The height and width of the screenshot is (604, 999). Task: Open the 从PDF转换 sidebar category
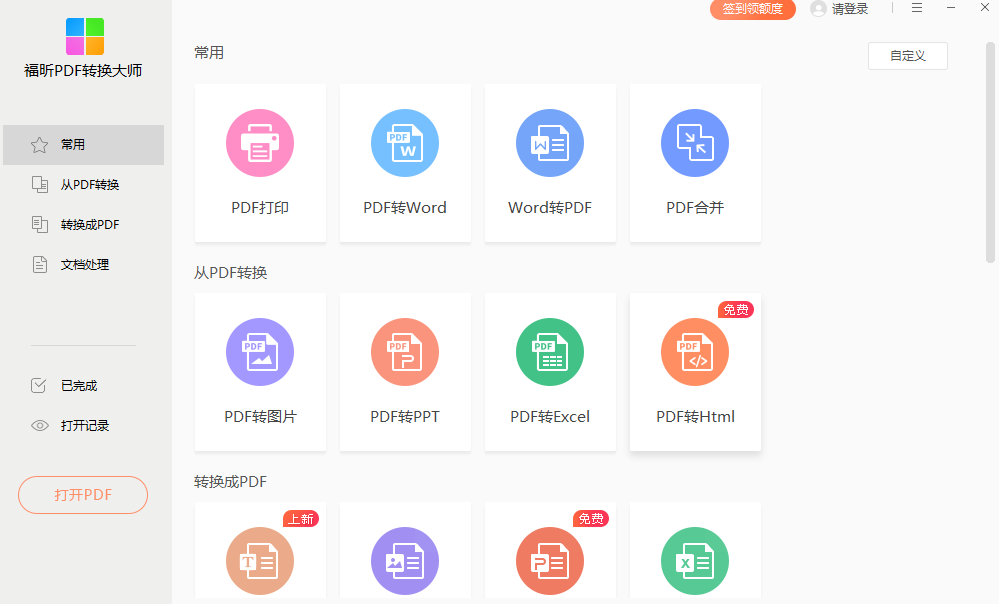click(83, 184)
